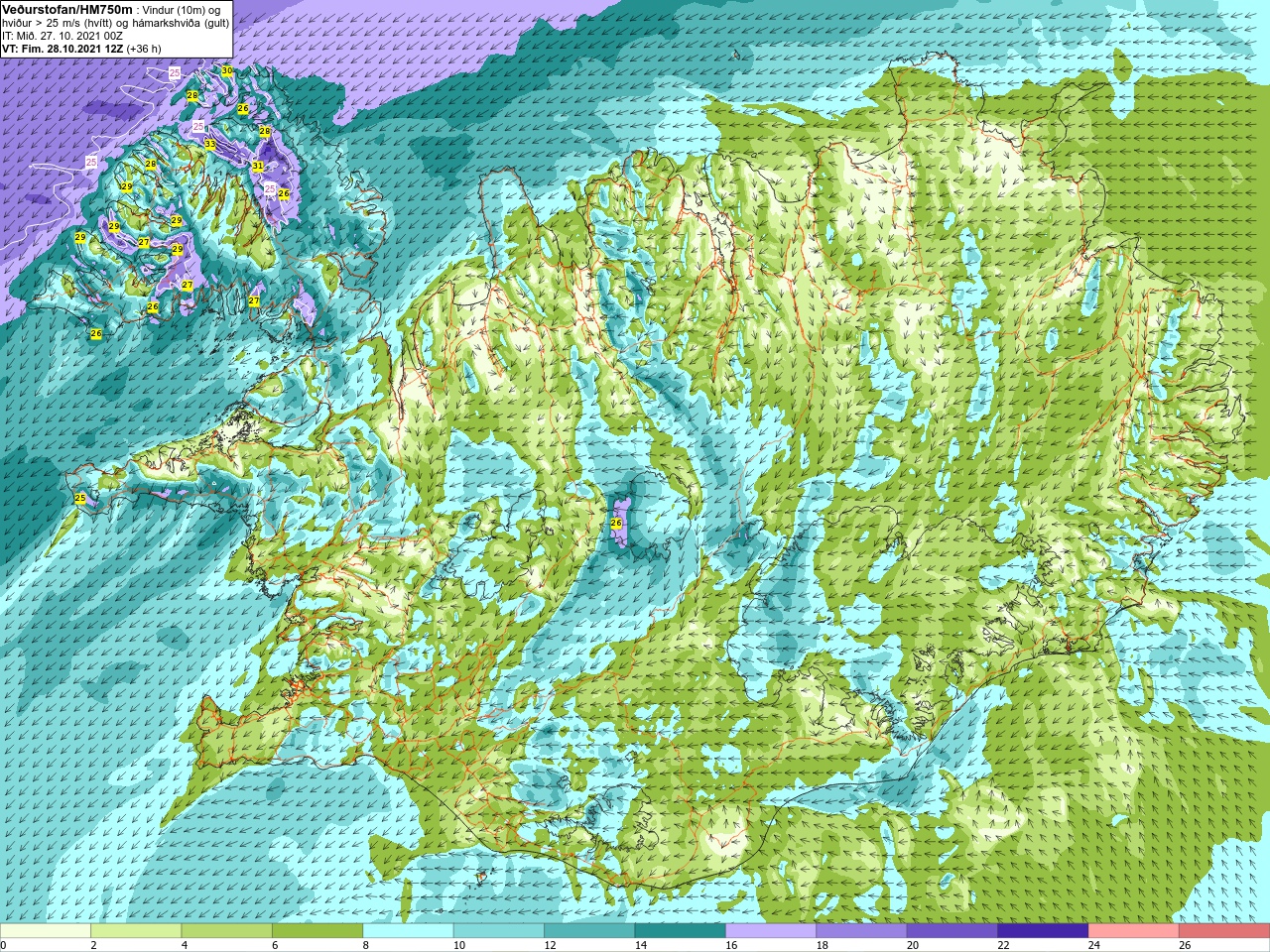Click the yellow "33" gust label
This screenshot has height=952, width=1270.
coord(209,144)
